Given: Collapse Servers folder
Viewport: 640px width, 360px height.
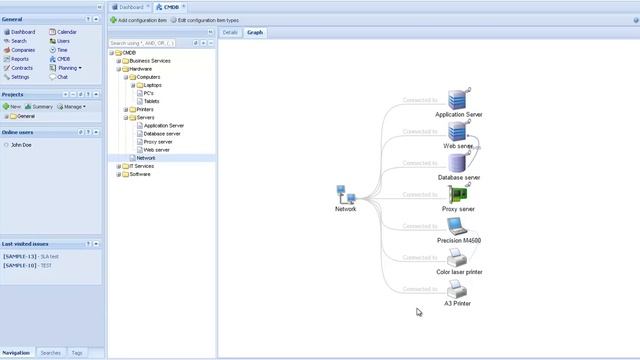Looking at the screenshot, I should (126, 118).
